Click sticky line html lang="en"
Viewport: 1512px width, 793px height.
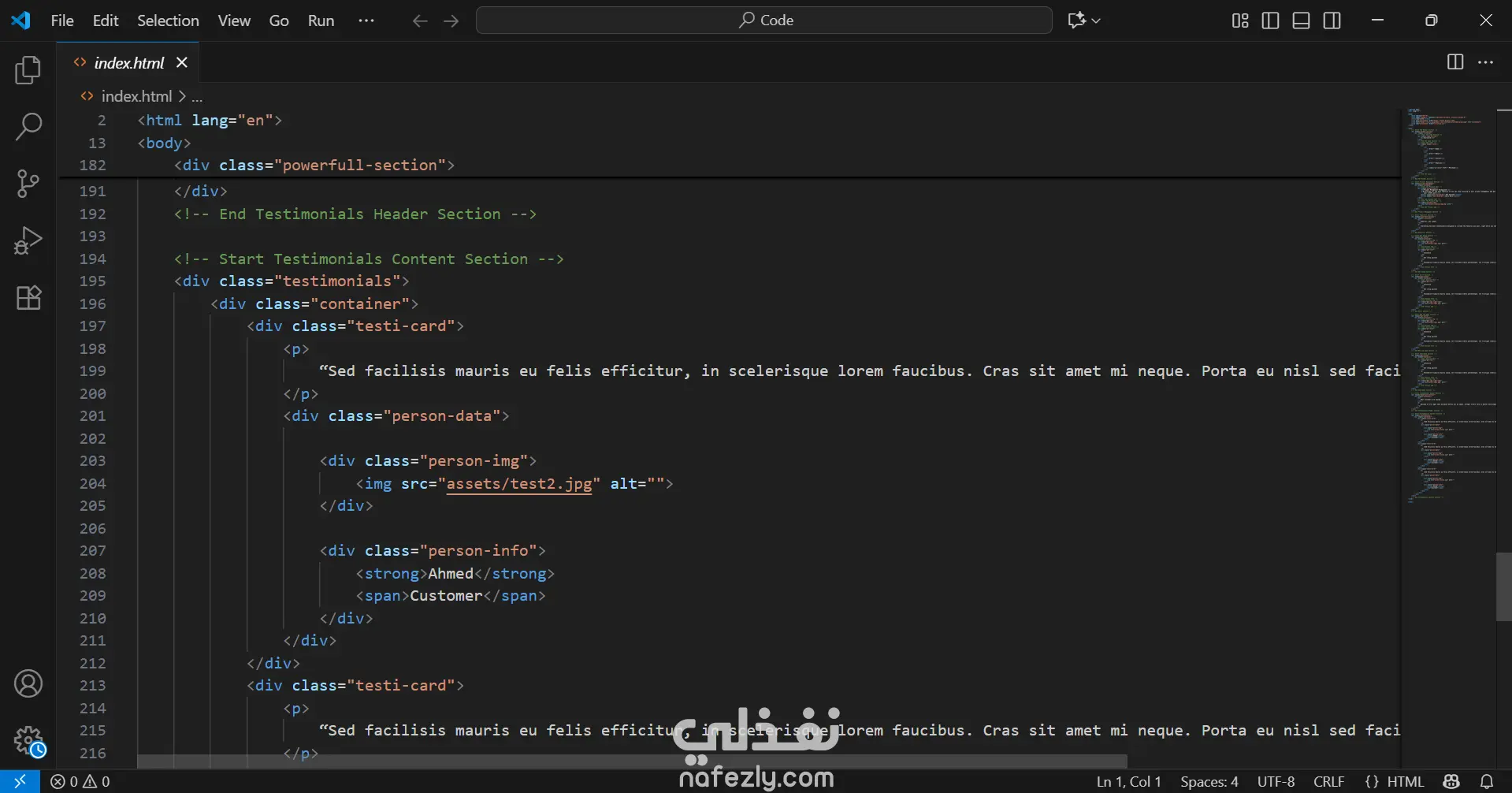[x=210, y=120]
